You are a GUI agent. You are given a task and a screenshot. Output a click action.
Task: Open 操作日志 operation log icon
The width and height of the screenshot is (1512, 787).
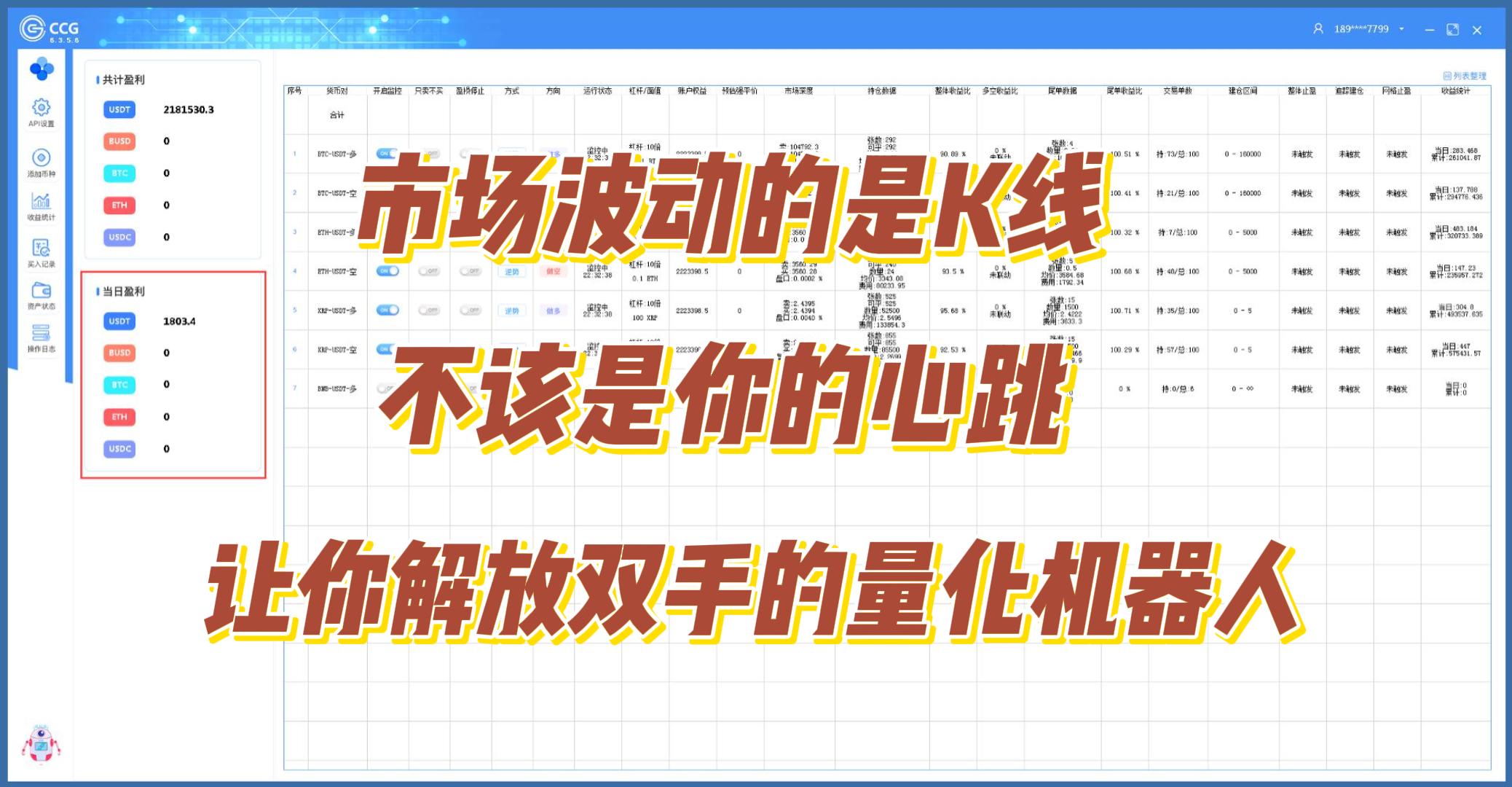coord(41,333)
